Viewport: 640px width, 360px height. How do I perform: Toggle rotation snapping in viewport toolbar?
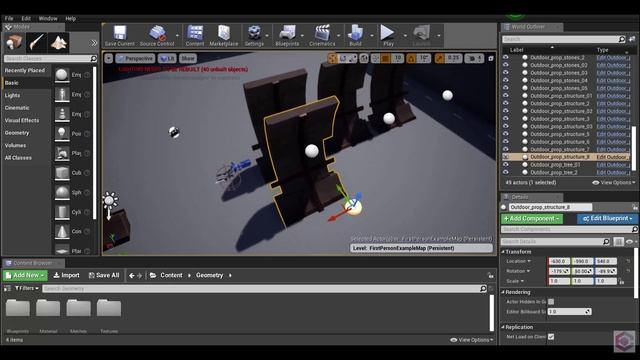click(x=411, y=59)
